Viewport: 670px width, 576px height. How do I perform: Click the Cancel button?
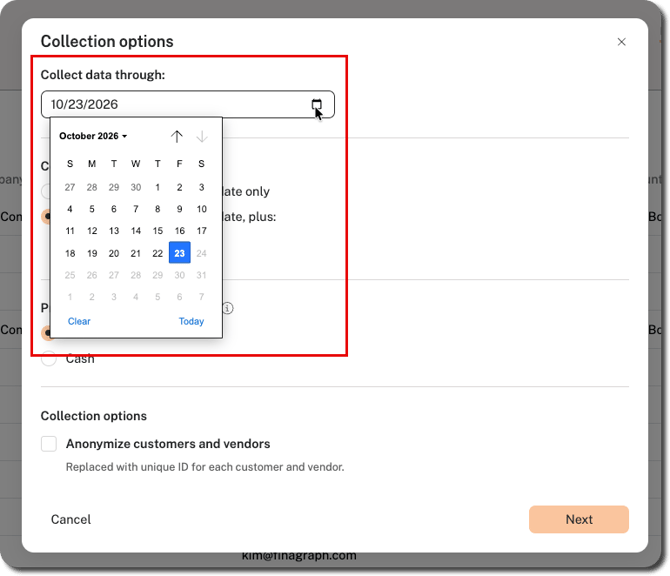point(71,519)
